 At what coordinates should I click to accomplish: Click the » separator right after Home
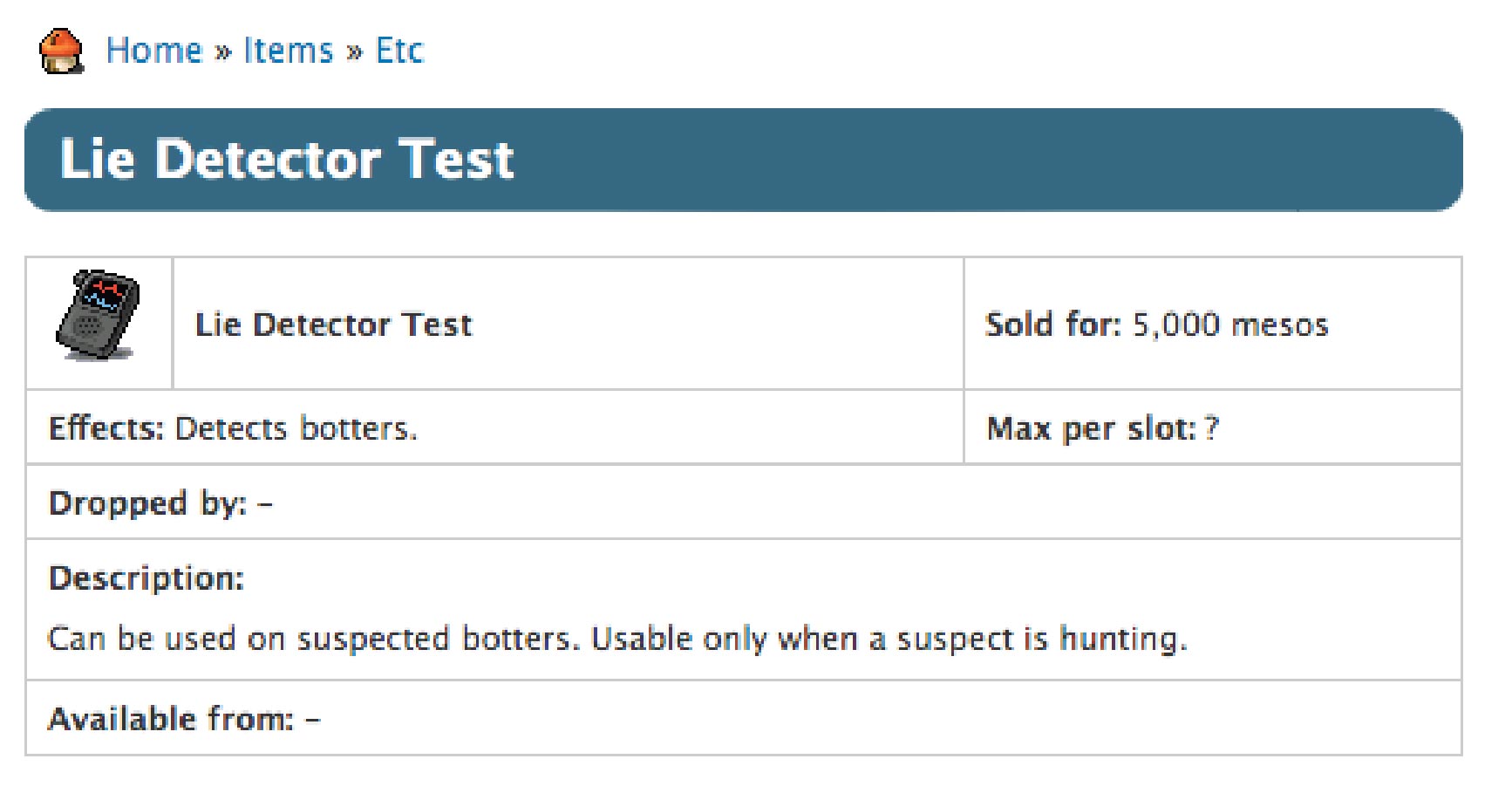click(222, 51)
